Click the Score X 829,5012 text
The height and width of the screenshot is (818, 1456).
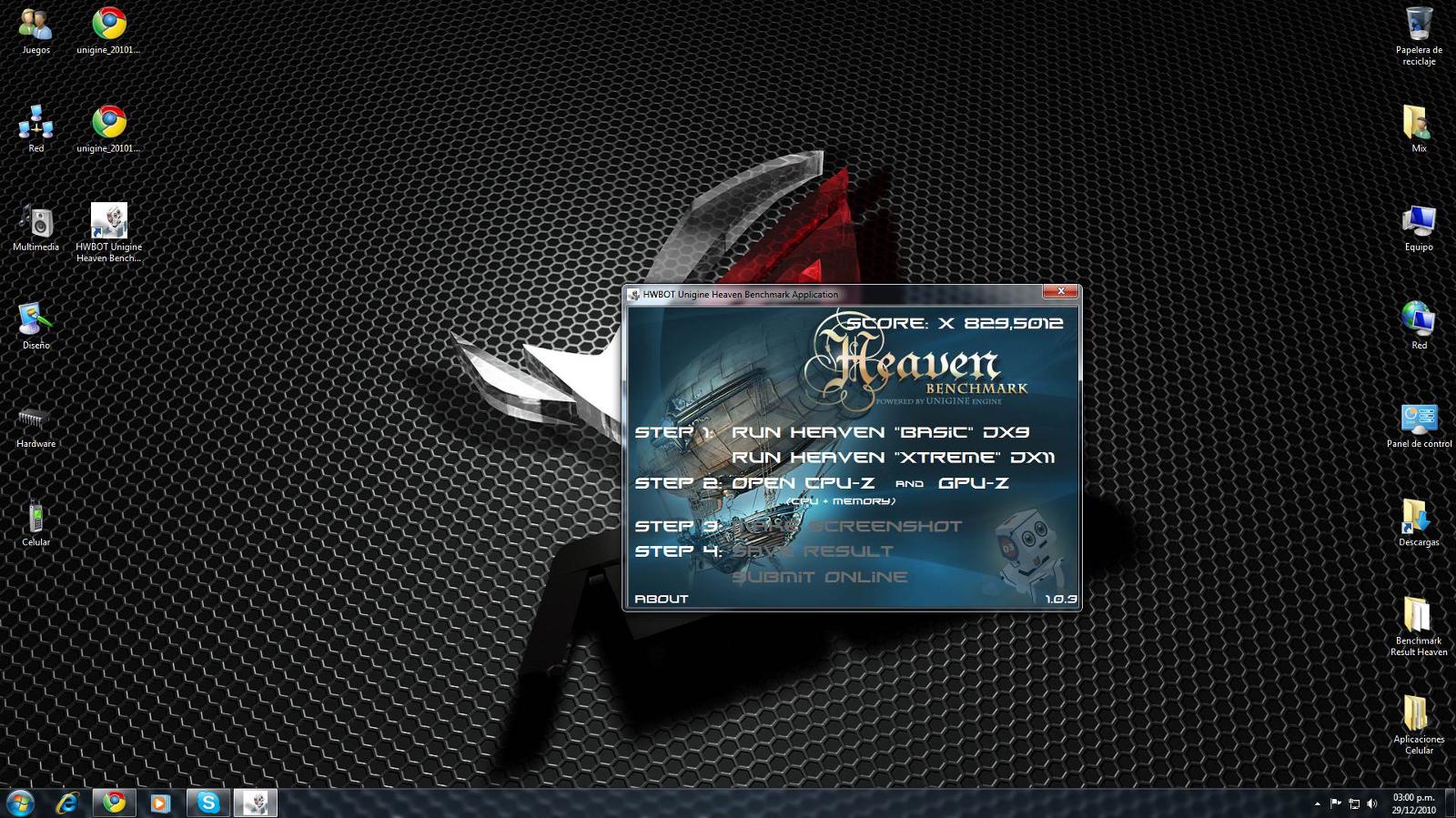pyautogui.click(x=955, y=323)
